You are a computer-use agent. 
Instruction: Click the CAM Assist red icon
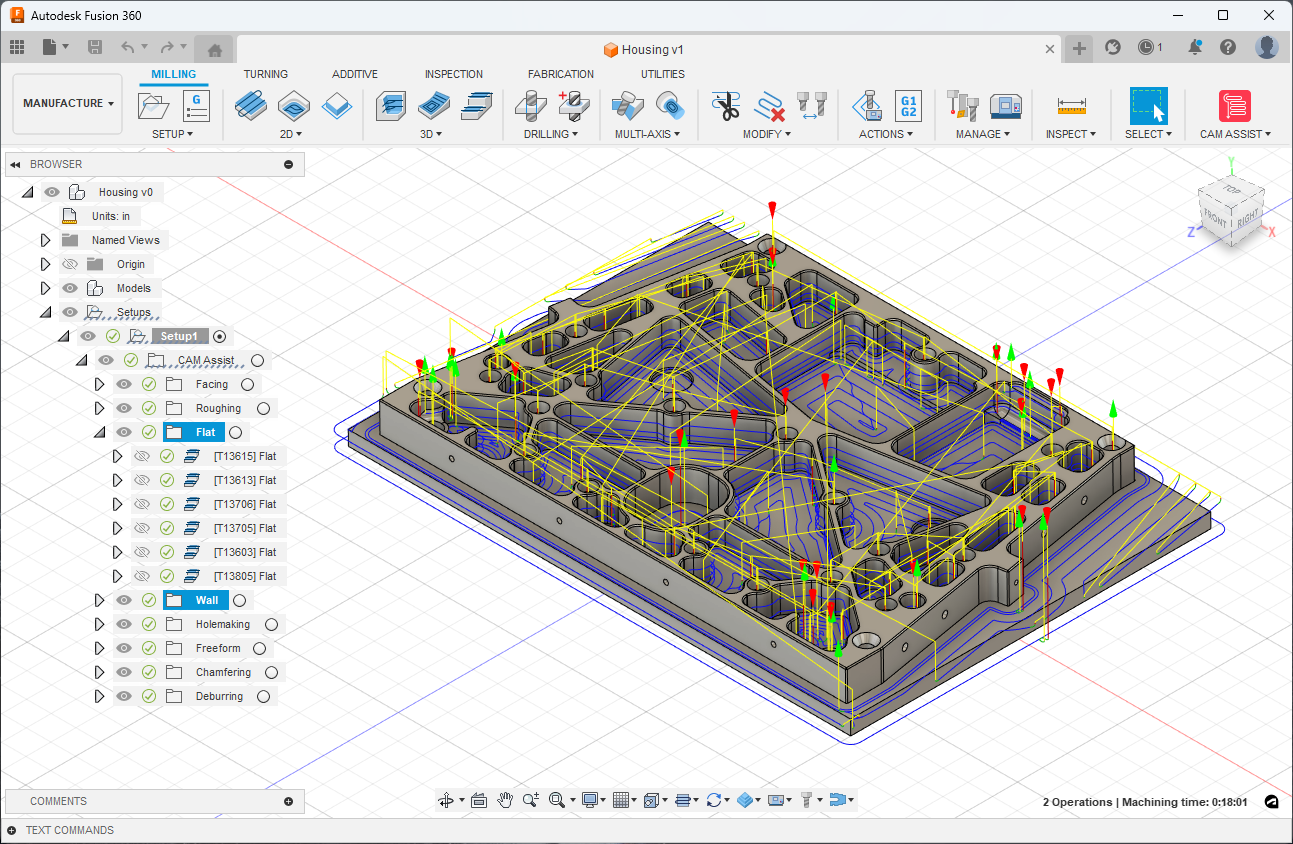[x=1235, y=105]
